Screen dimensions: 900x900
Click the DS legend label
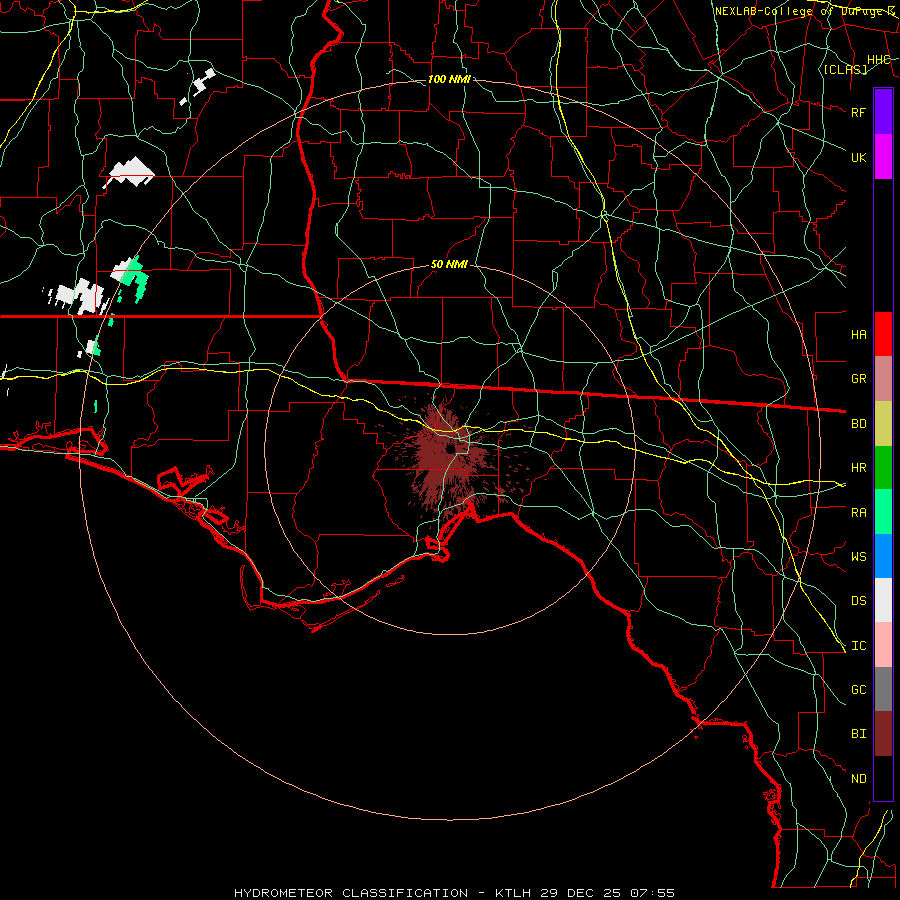(859, 601)
